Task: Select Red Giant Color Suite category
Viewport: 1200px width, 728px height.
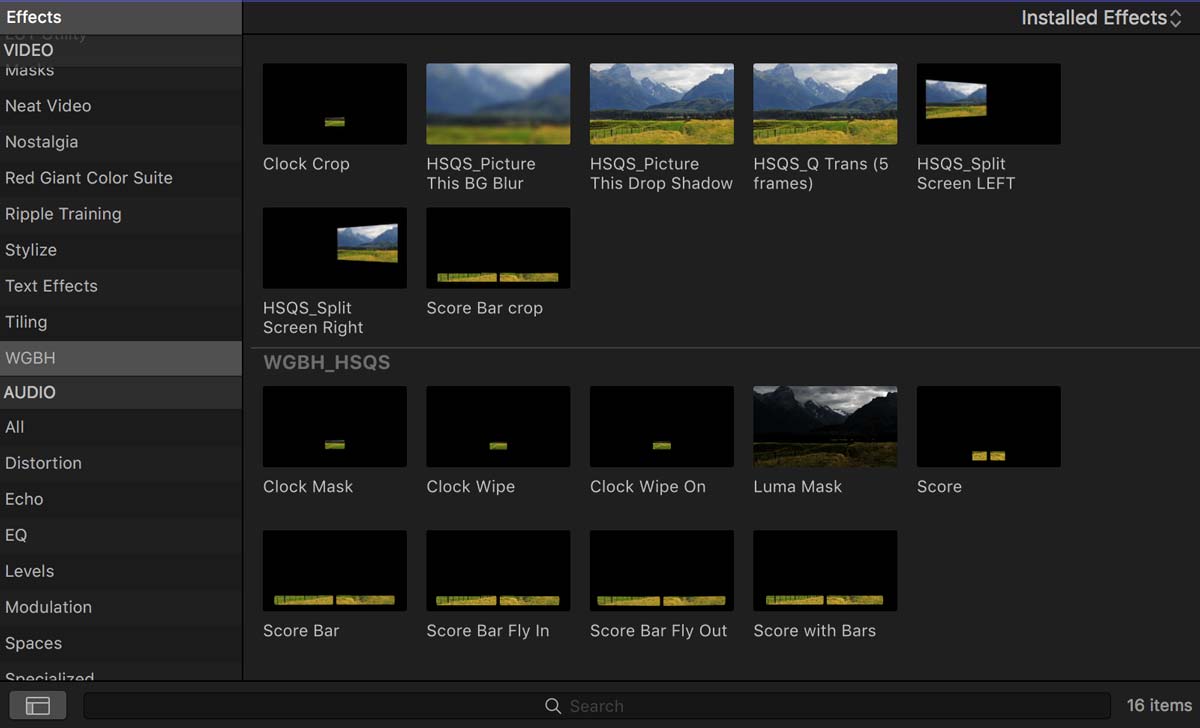Action: coord(121,178)
